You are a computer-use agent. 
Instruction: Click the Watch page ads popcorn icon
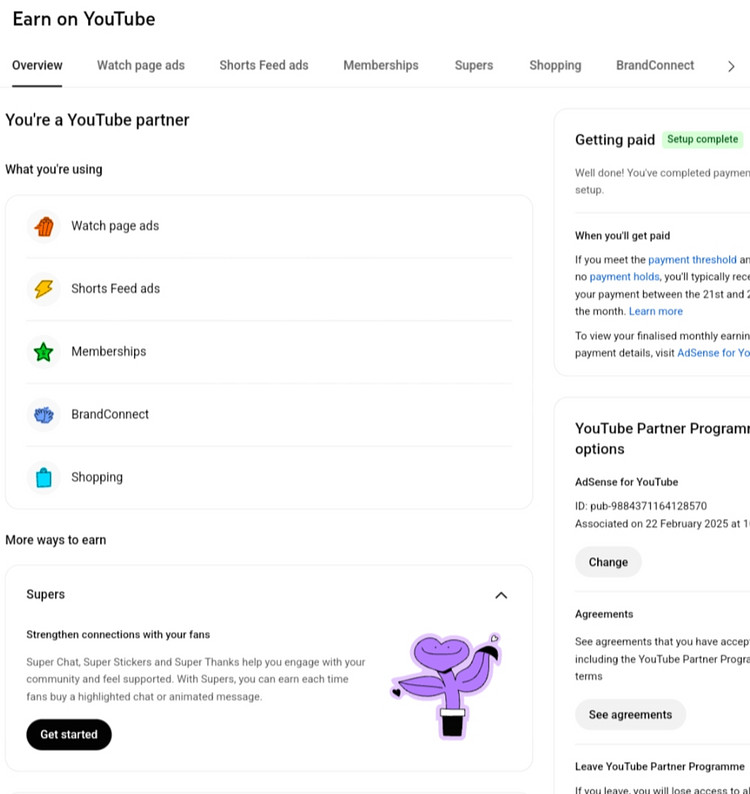(x=43, y=226)
